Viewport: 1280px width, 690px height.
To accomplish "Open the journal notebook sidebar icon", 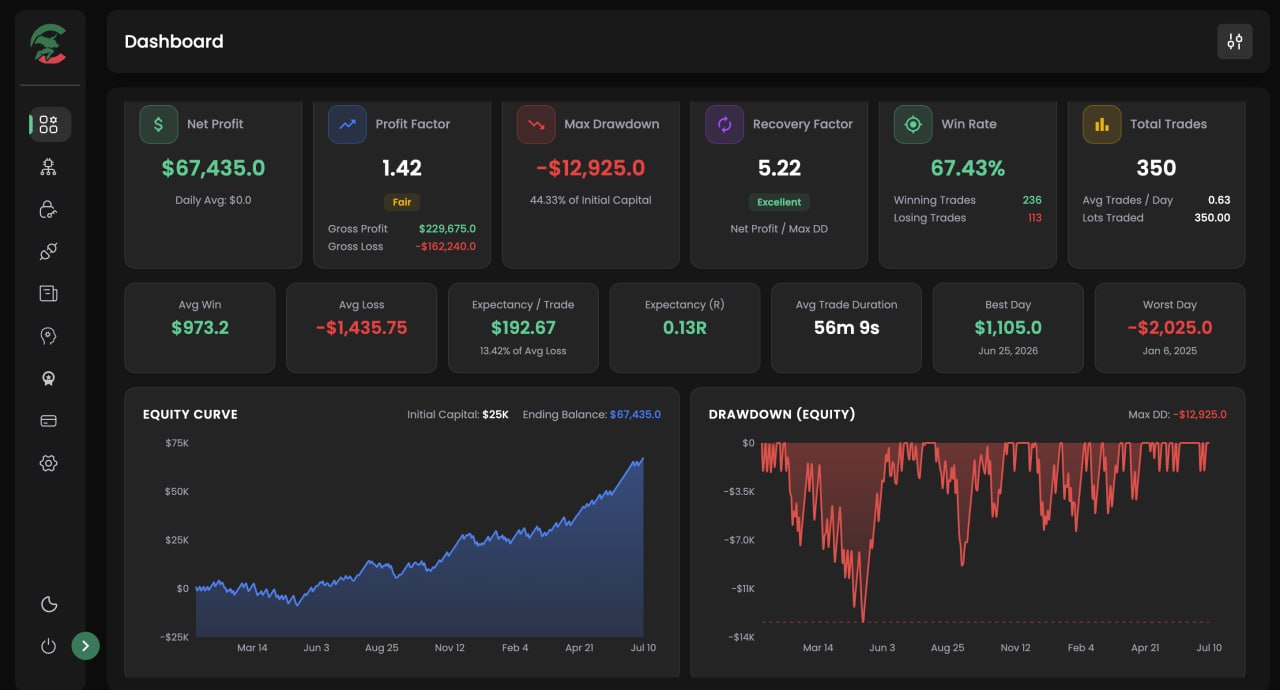I will point(48,293).
